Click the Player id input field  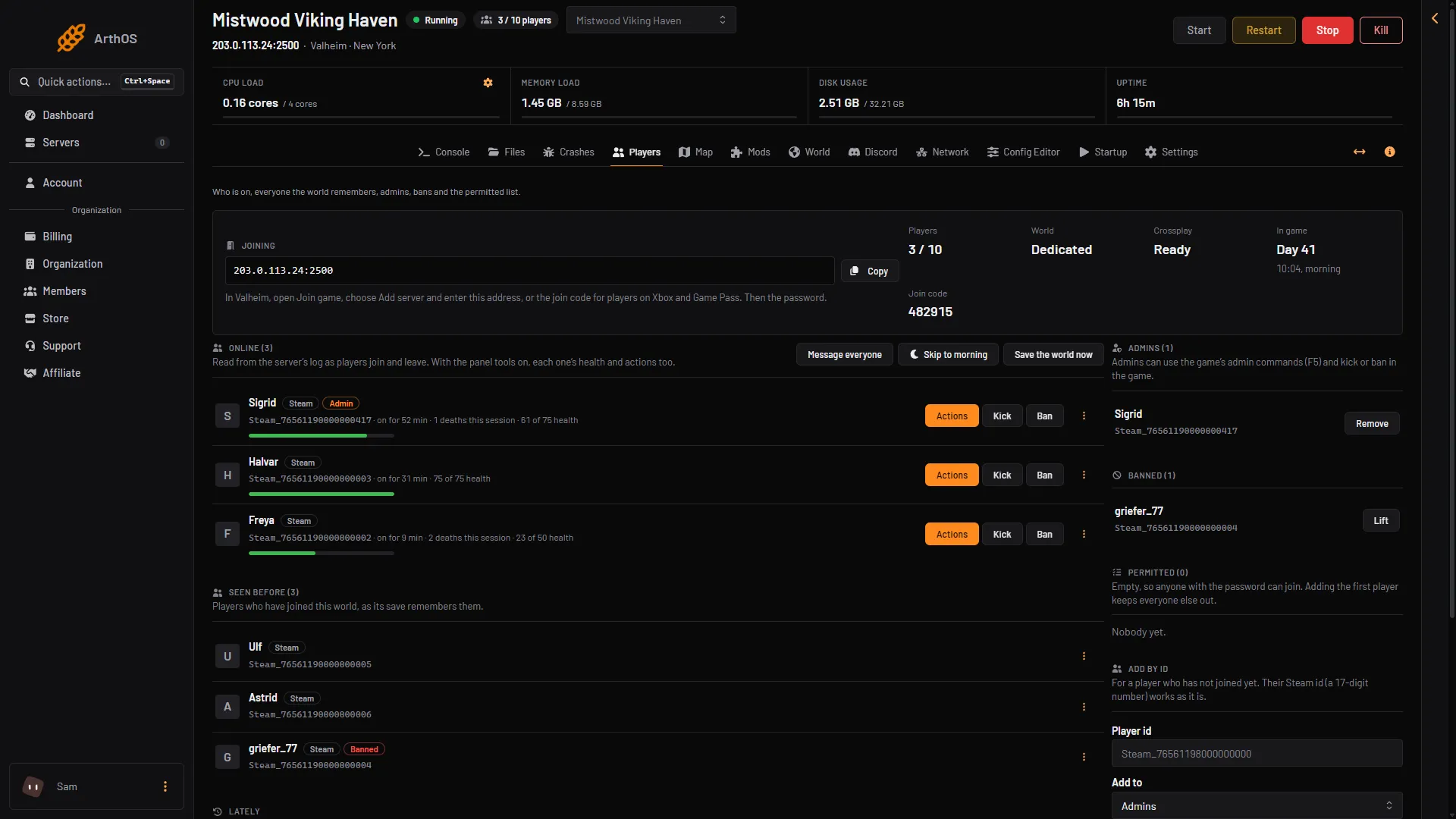point(1257,754)
